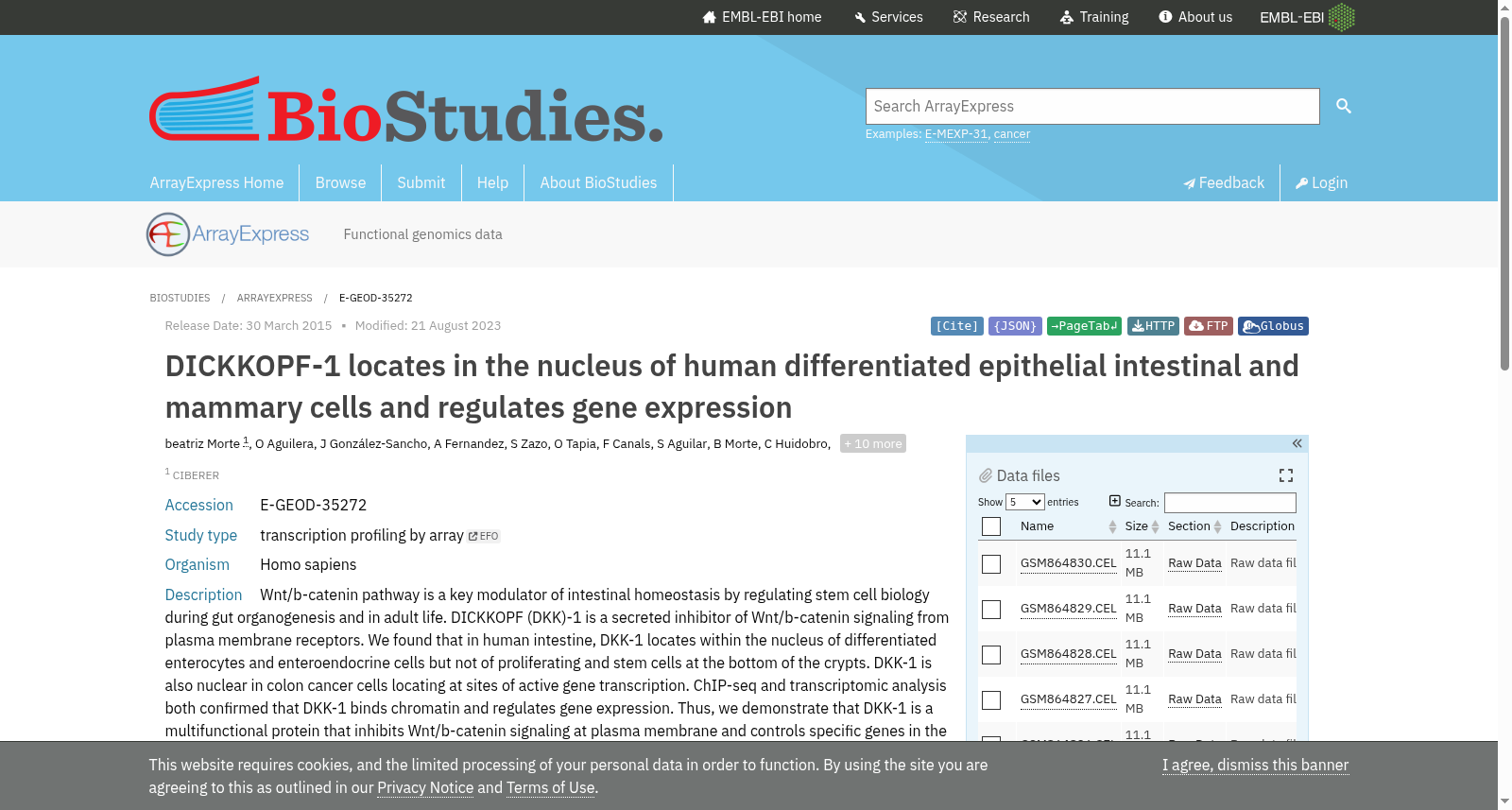Click the EFO ontology link icon

[484, 536]
